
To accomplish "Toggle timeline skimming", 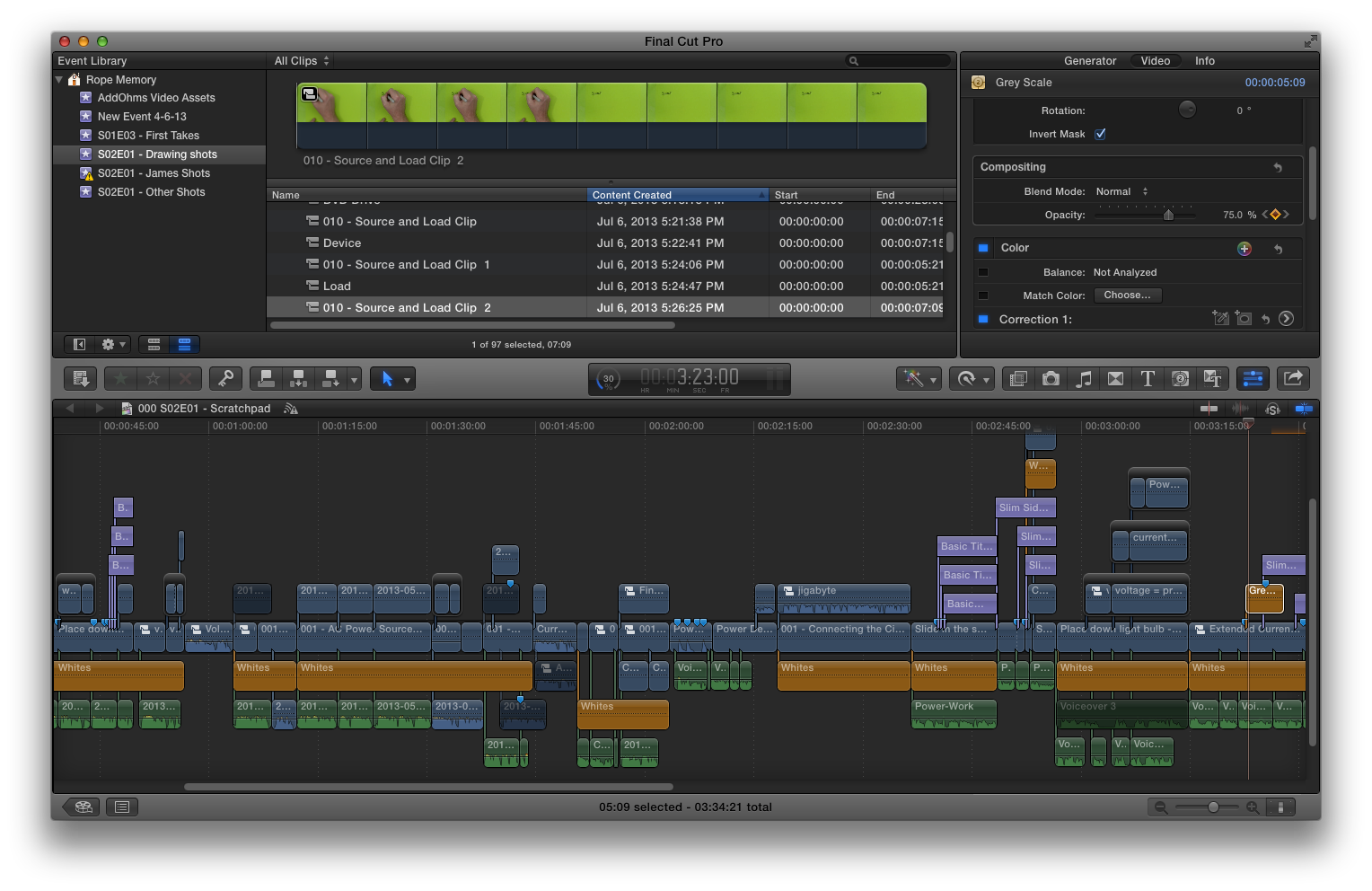I will tap(1209, 409).
